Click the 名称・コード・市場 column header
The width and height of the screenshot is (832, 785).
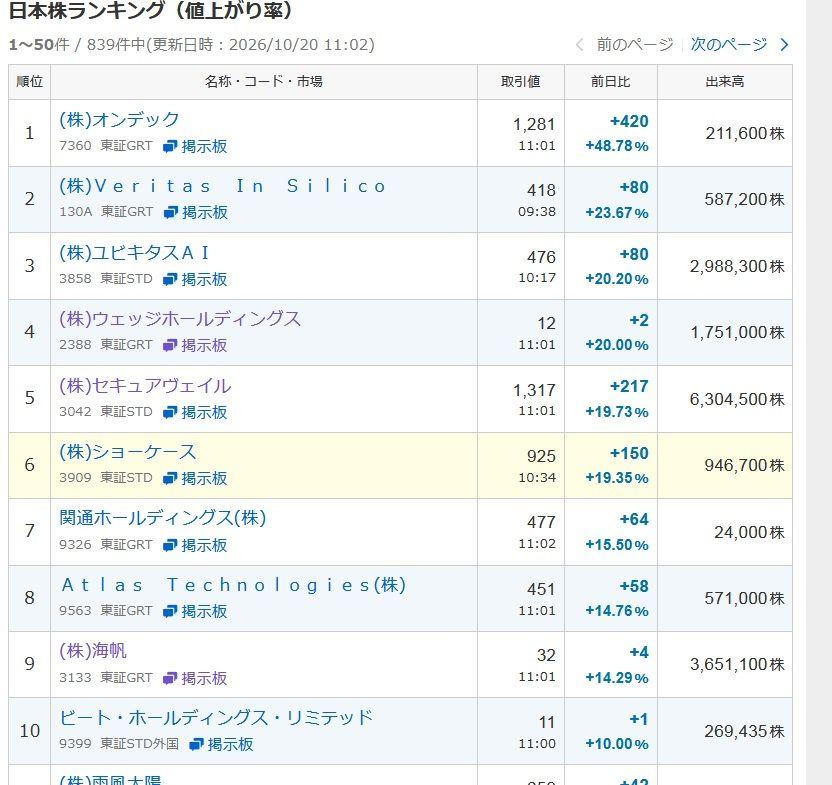pyautogui.click(x=264, y=82)
